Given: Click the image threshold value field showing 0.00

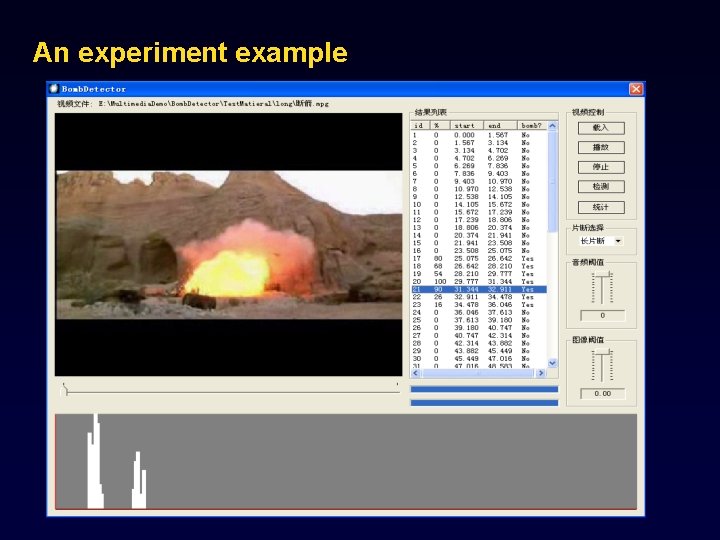Looking at the screenshot, I should tap(602, 394).
